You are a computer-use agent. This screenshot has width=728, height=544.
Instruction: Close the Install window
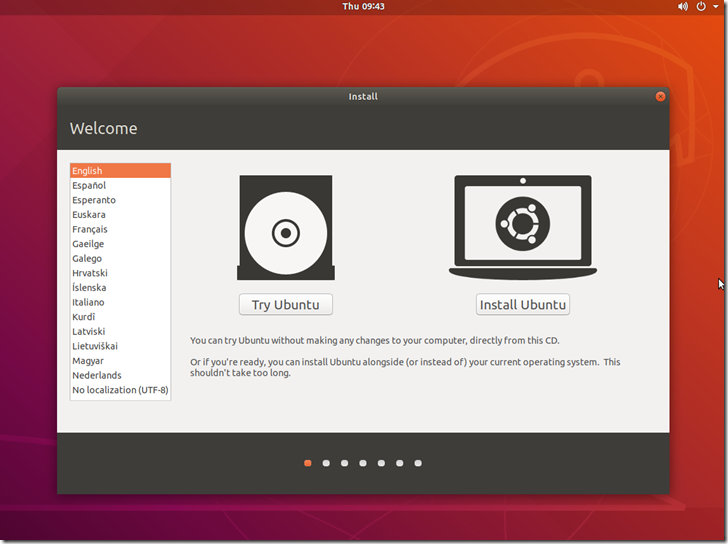click(660, 97)
